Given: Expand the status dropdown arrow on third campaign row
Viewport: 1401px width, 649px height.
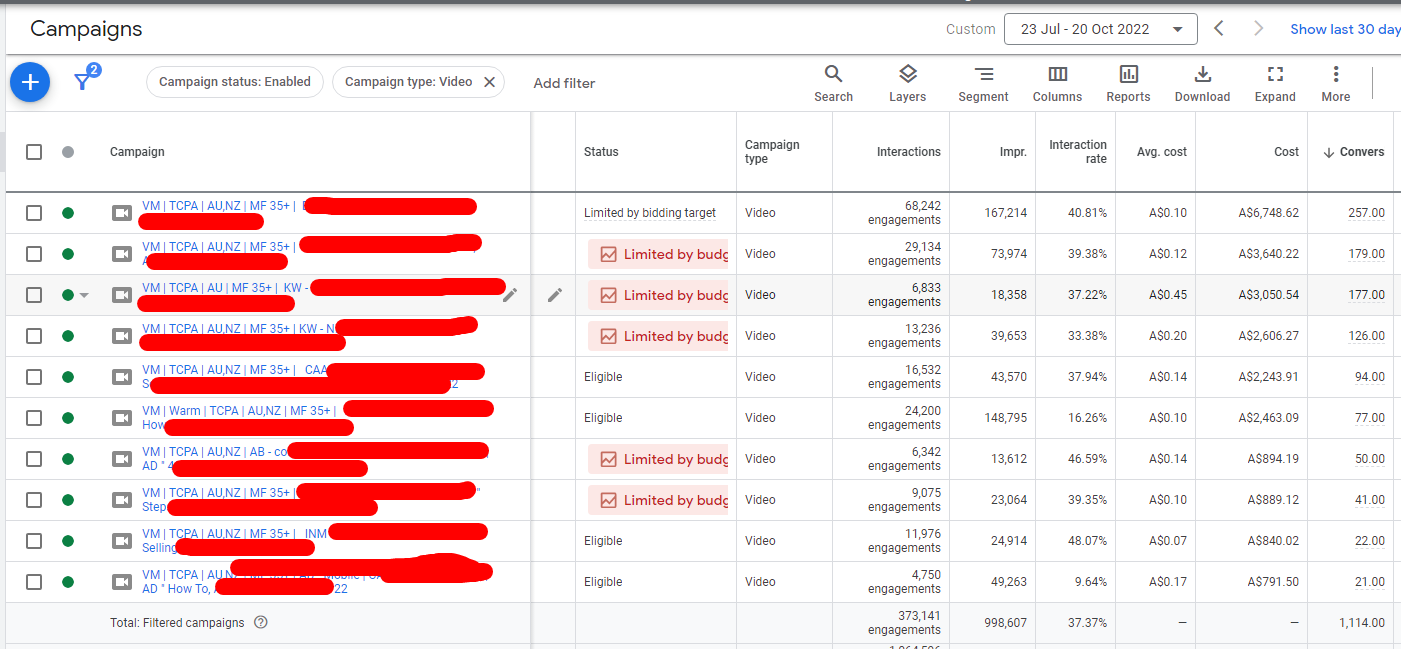Looking at the screenshot, I should (x=85, y=295).
